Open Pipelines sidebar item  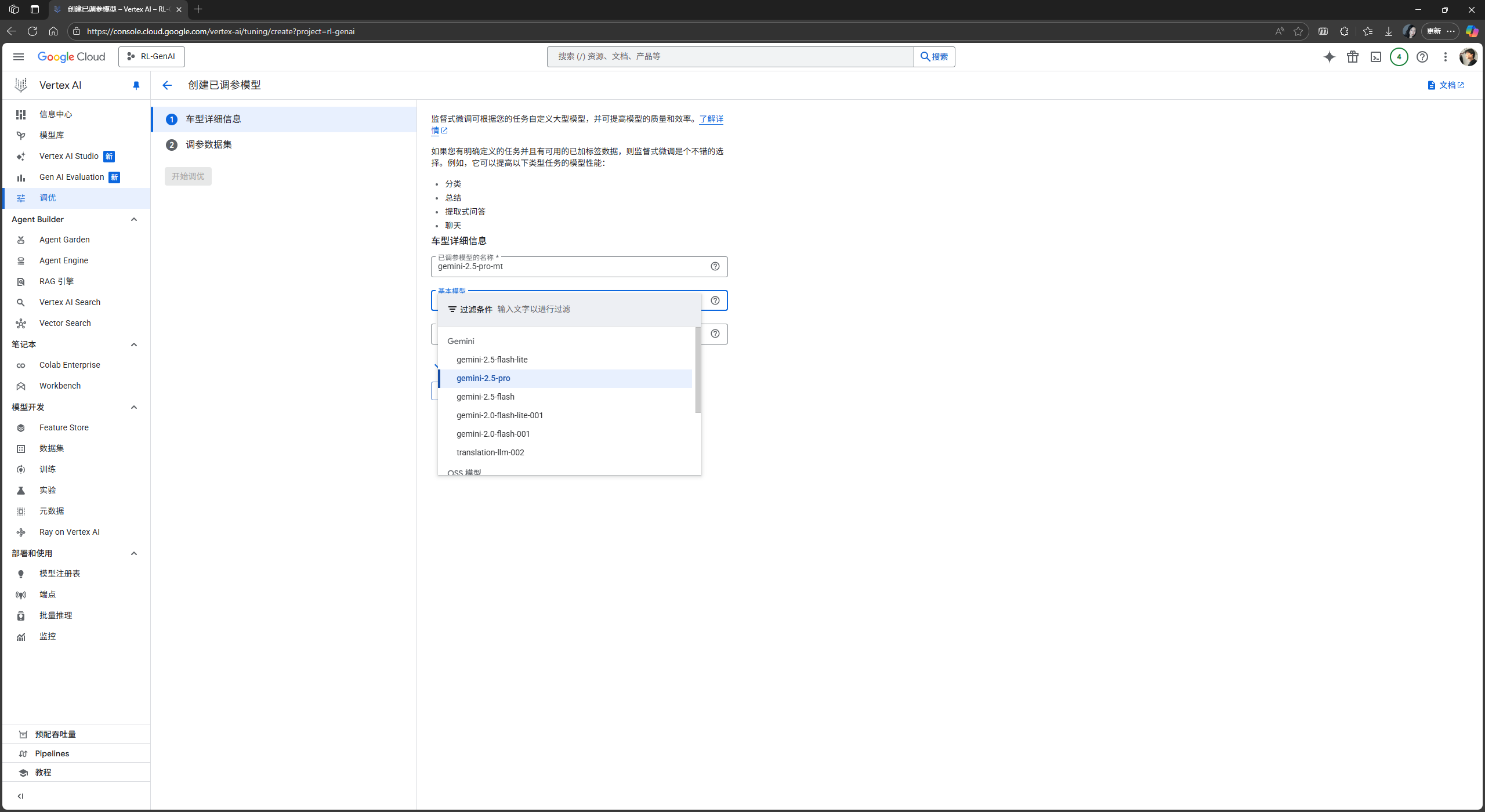[77, 753]
